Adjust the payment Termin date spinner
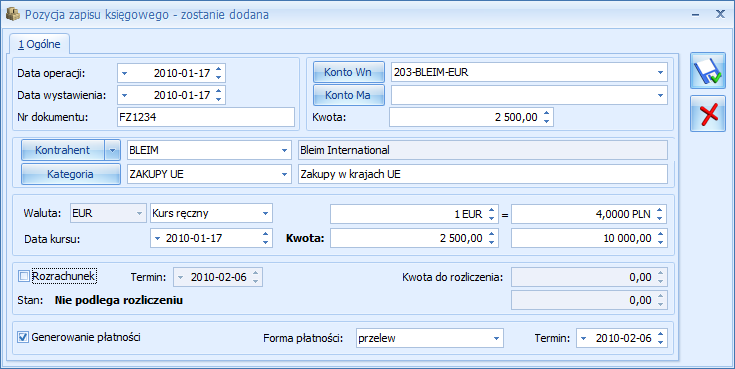735x369 pixels. point(660,338)
